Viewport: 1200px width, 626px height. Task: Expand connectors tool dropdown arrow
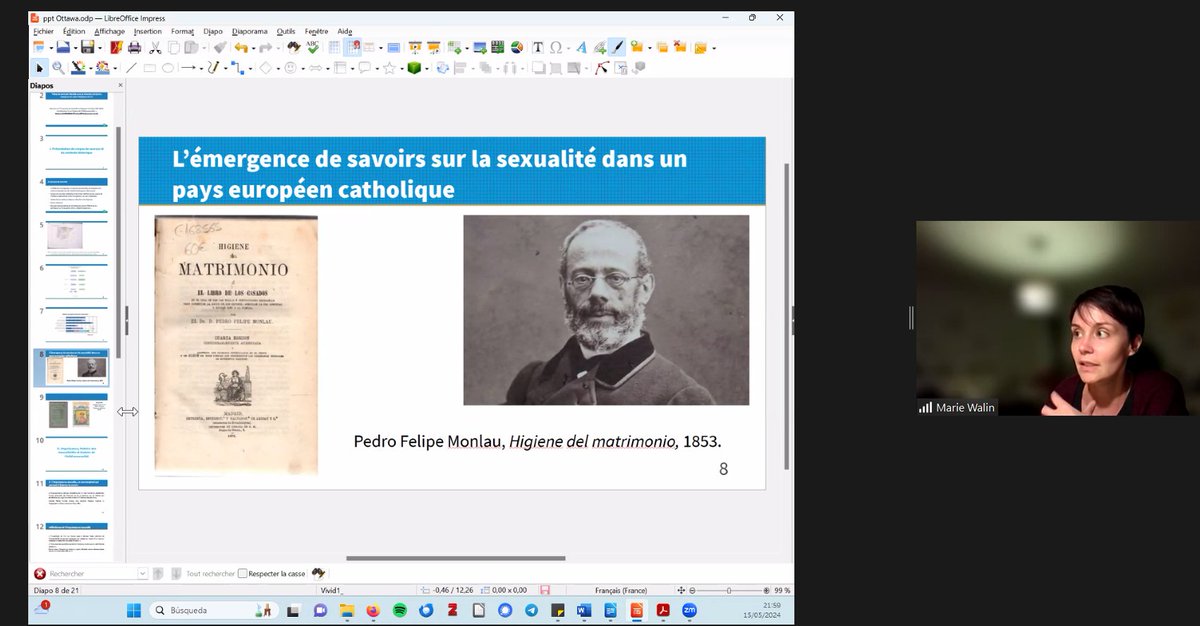click(250, 69)
